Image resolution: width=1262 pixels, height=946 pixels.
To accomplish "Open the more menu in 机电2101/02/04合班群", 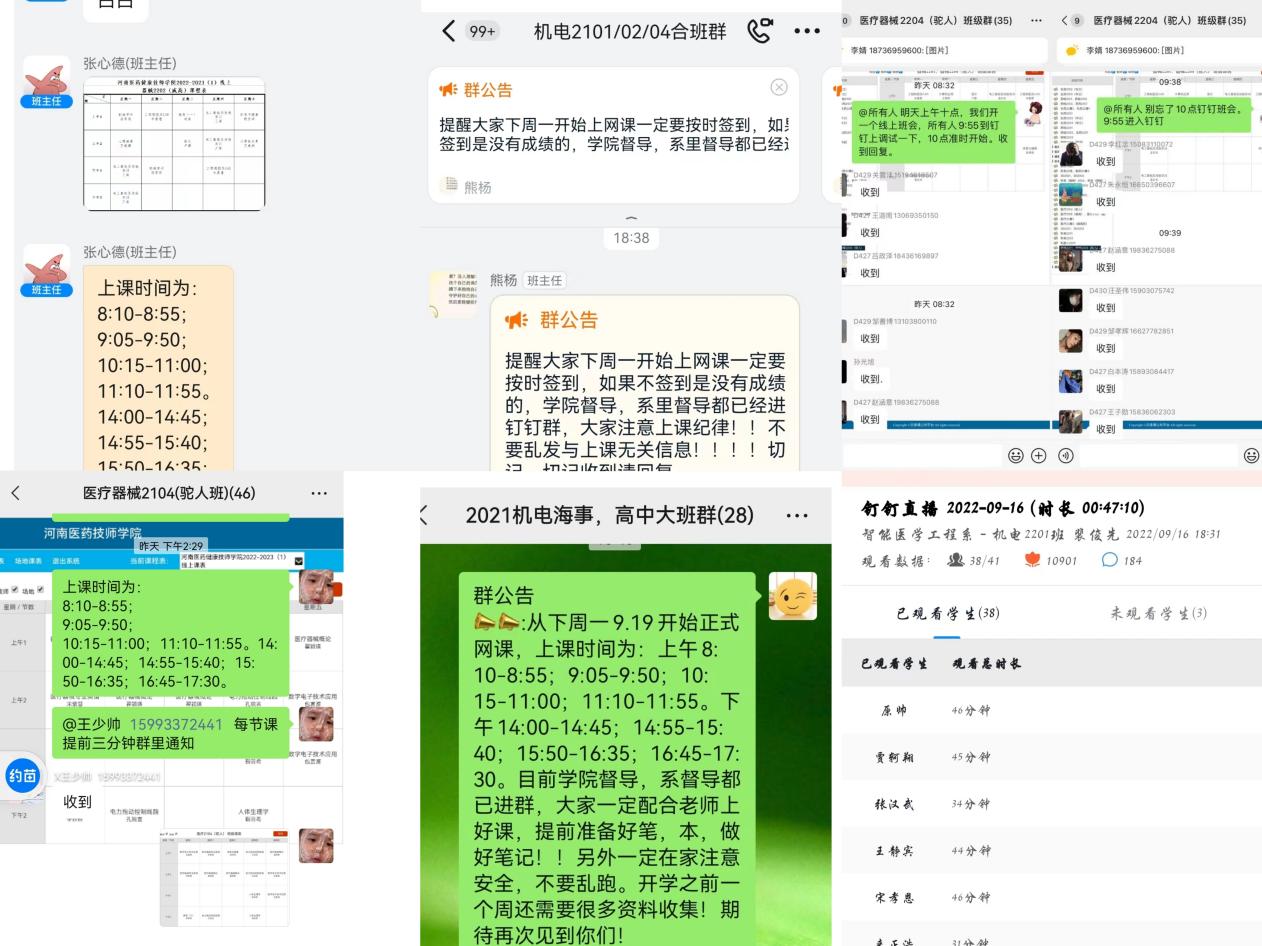I will coord(806,32).
